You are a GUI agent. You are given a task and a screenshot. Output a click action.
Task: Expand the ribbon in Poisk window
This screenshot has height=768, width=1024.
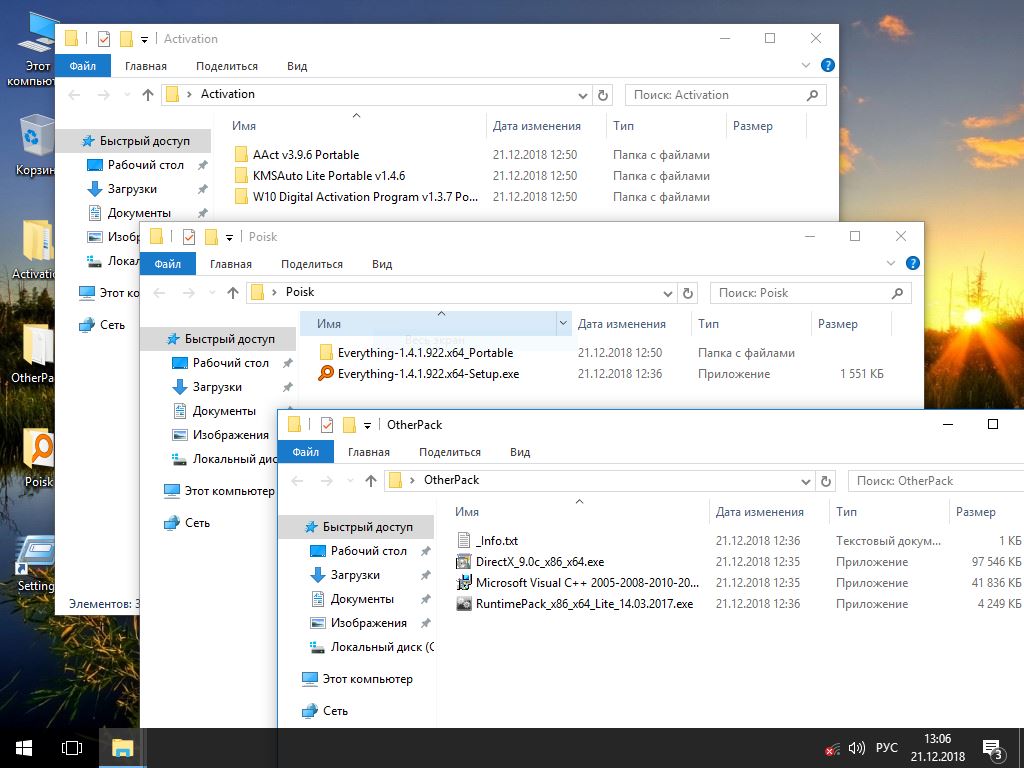tap(891, 263)
